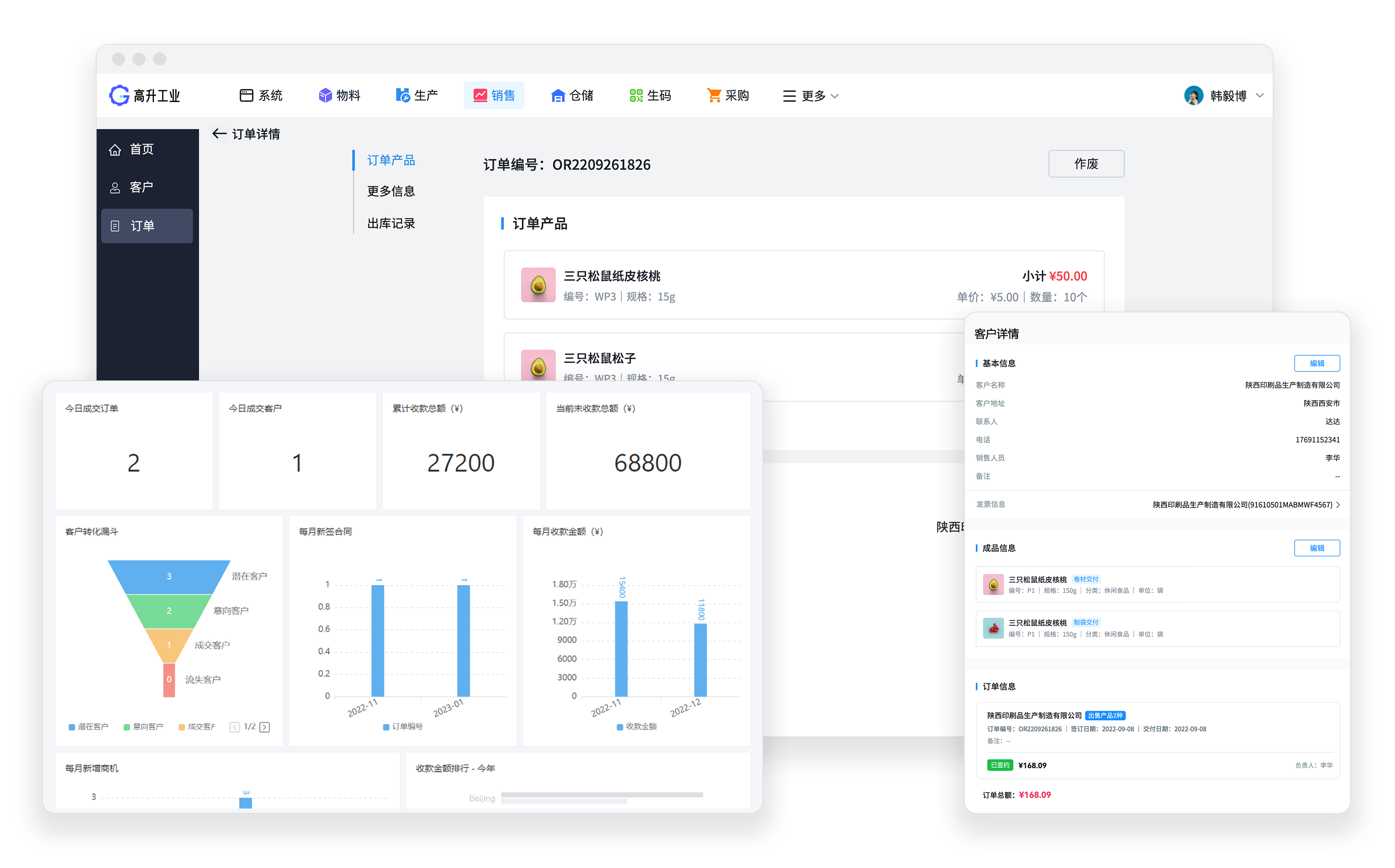Select the 更多信息 section tab
The width and height of the screenshot is (1395, 868).
pyautogui.click(x=390, y=191)
